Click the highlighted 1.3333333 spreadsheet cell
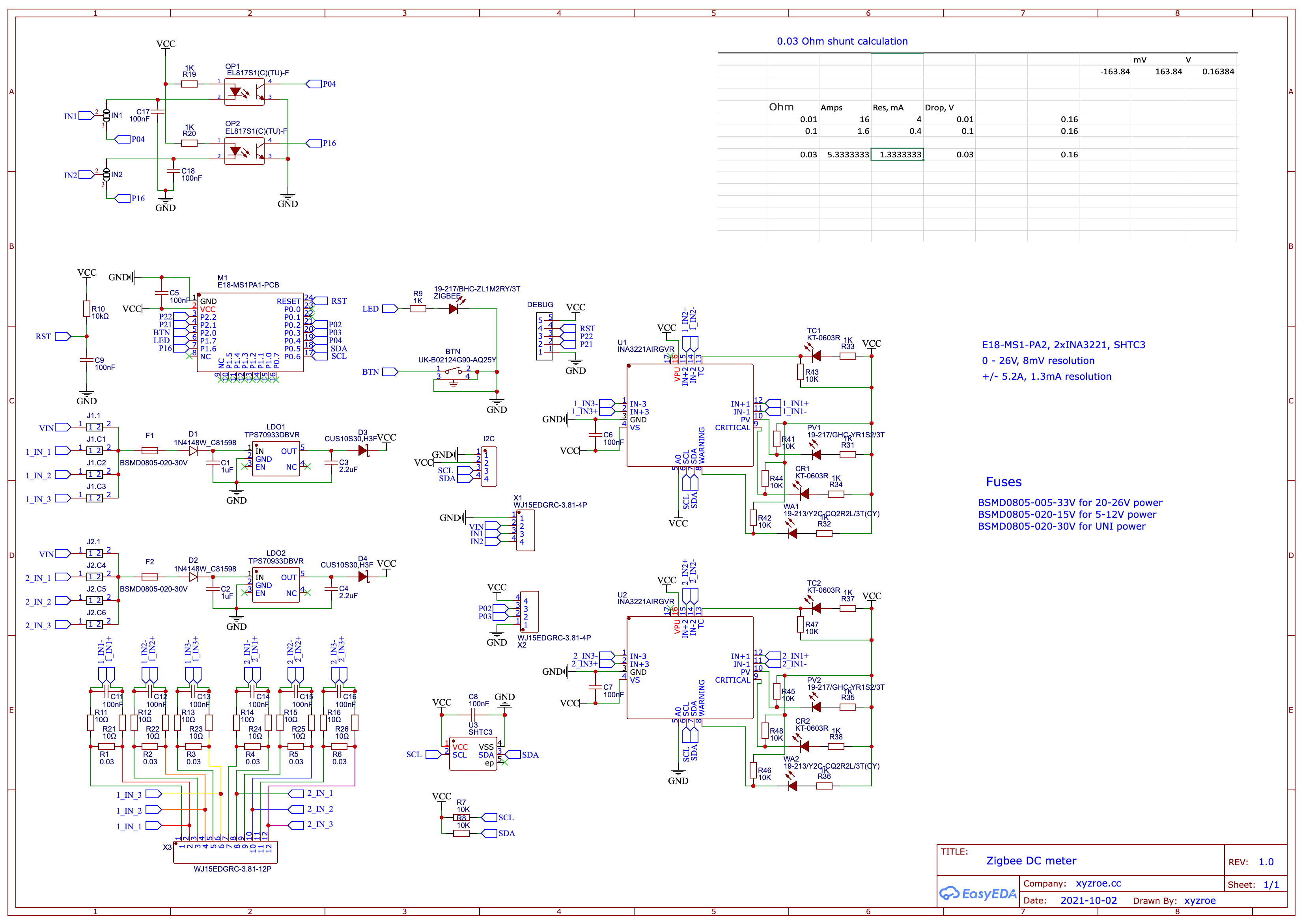 click(897, 154)
